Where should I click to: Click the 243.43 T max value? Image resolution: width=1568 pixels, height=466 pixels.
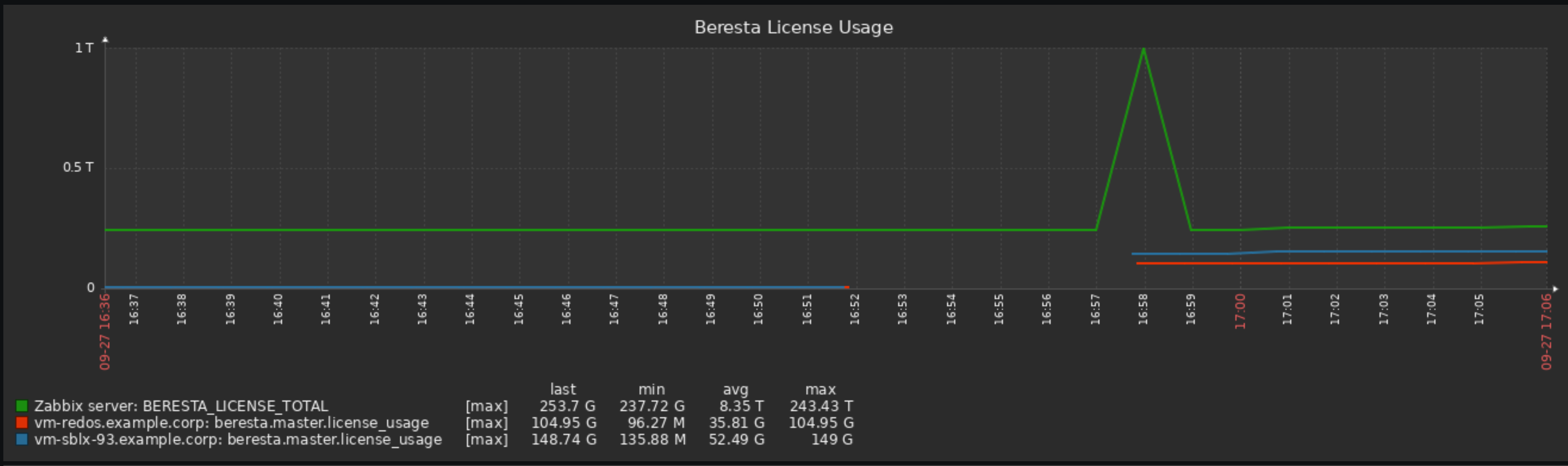[x=821, y=406]
